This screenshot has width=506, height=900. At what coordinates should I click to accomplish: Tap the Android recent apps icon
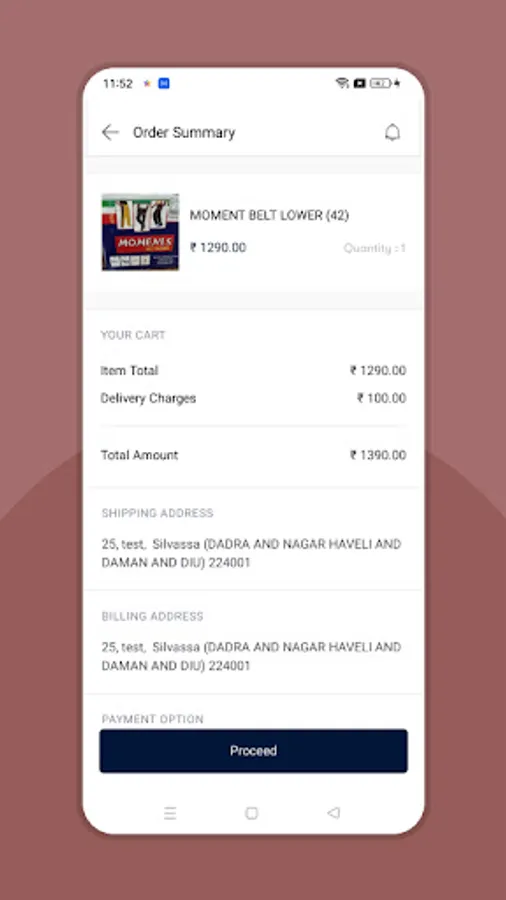pyautogui.click(x=170, y=813)
